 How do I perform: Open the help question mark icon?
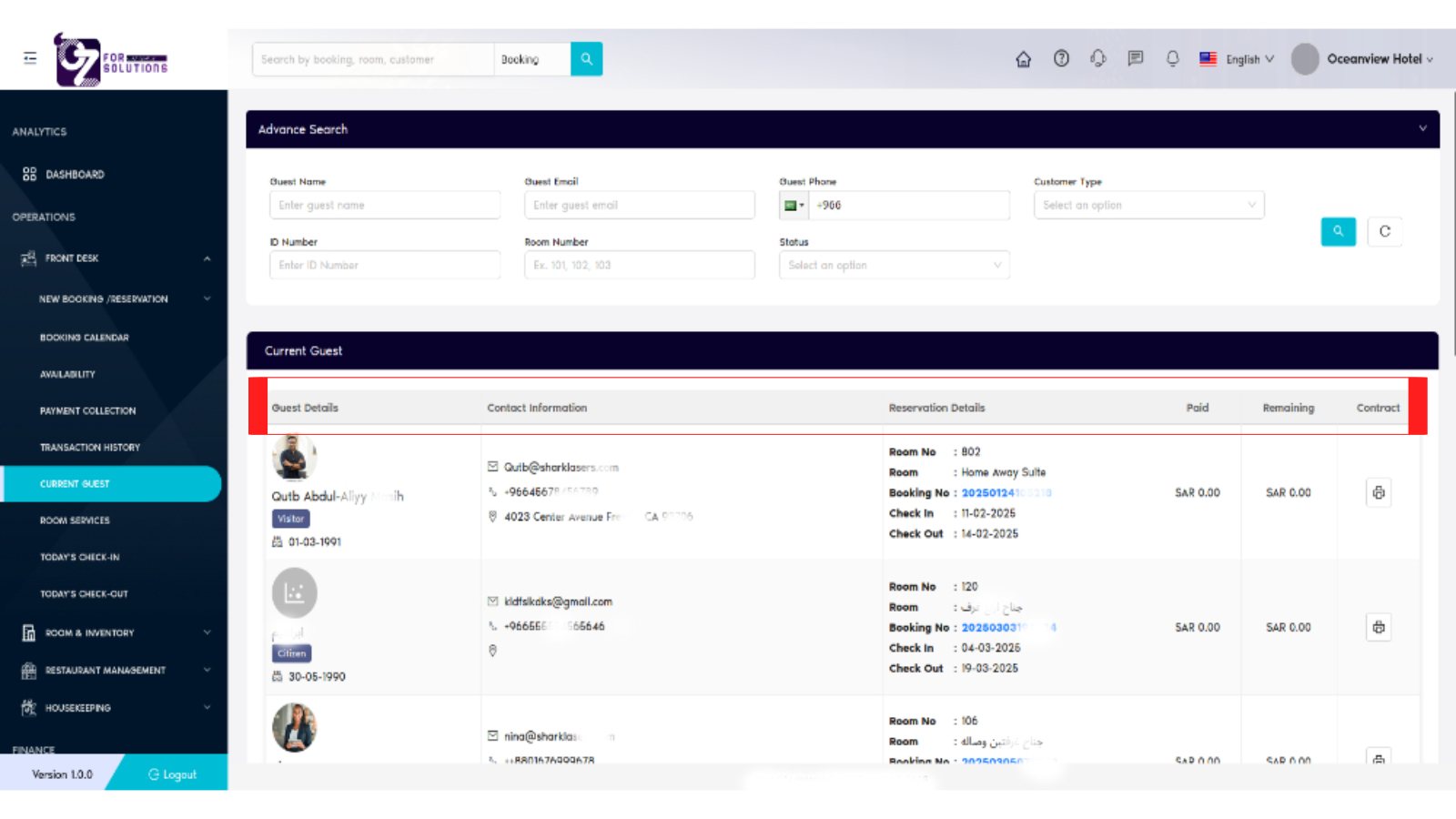[1061, 58]
